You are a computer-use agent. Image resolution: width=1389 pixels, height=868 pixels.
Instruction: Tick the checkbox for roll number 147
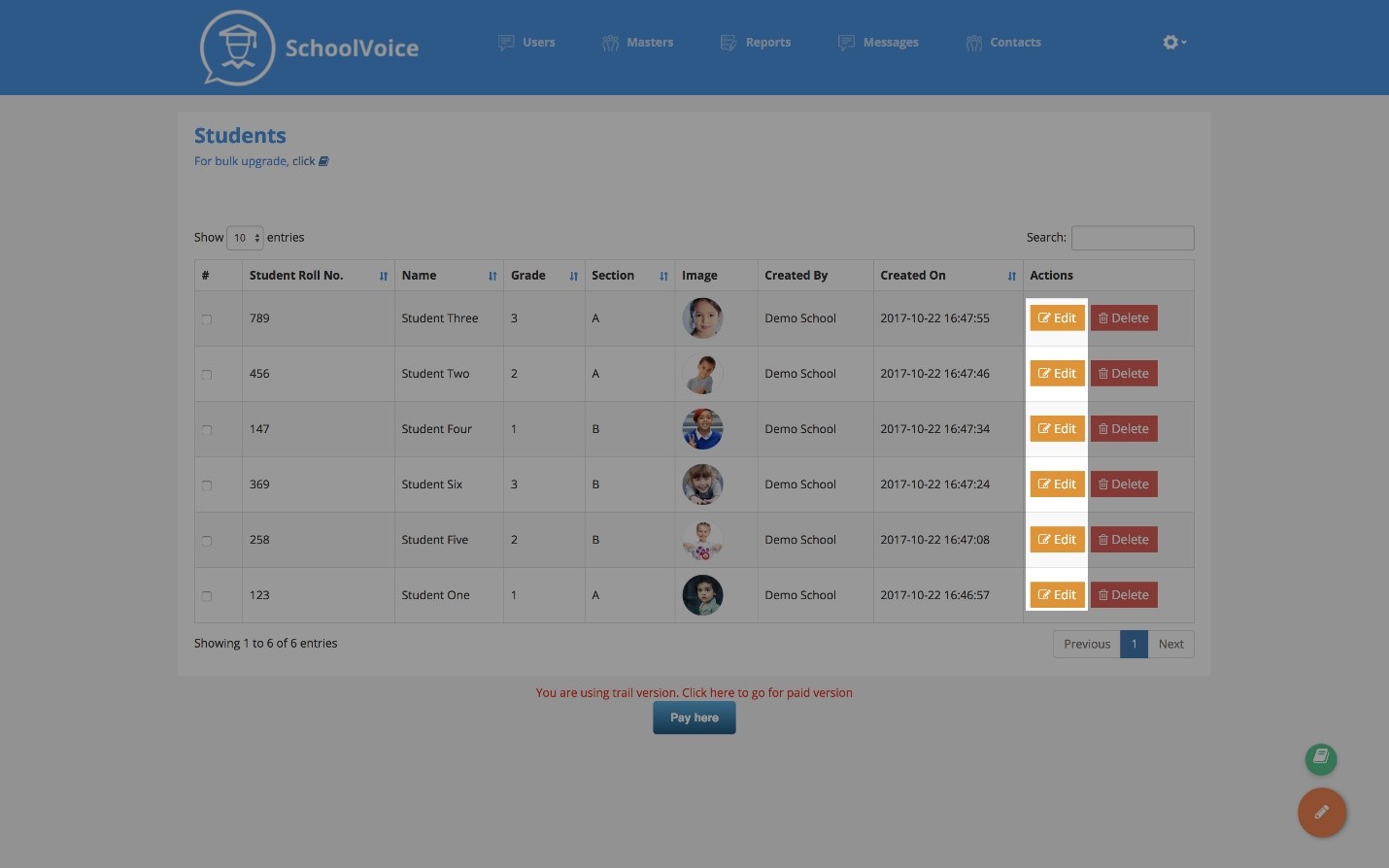click(206, 430)
